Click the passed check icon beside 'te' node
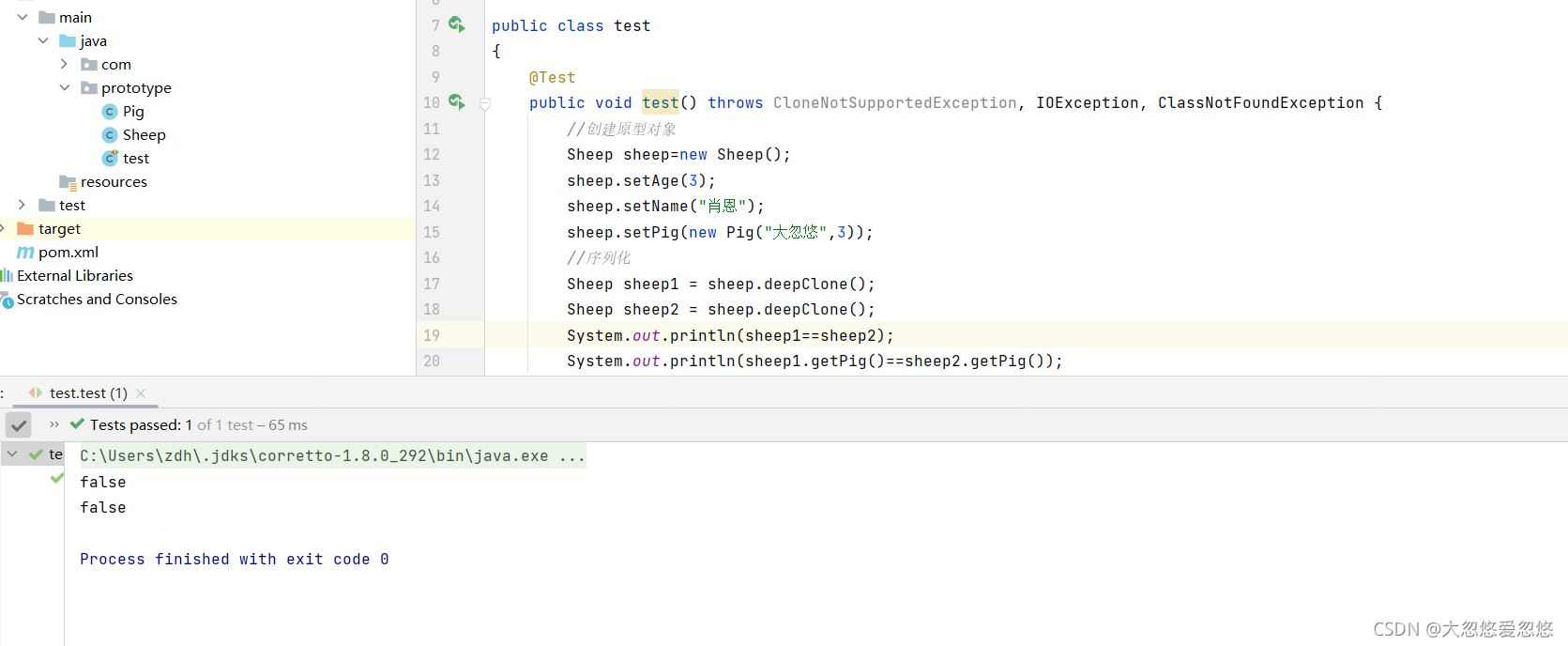Viewport: 1568px width, 646px height. click(x=36, y=454)
